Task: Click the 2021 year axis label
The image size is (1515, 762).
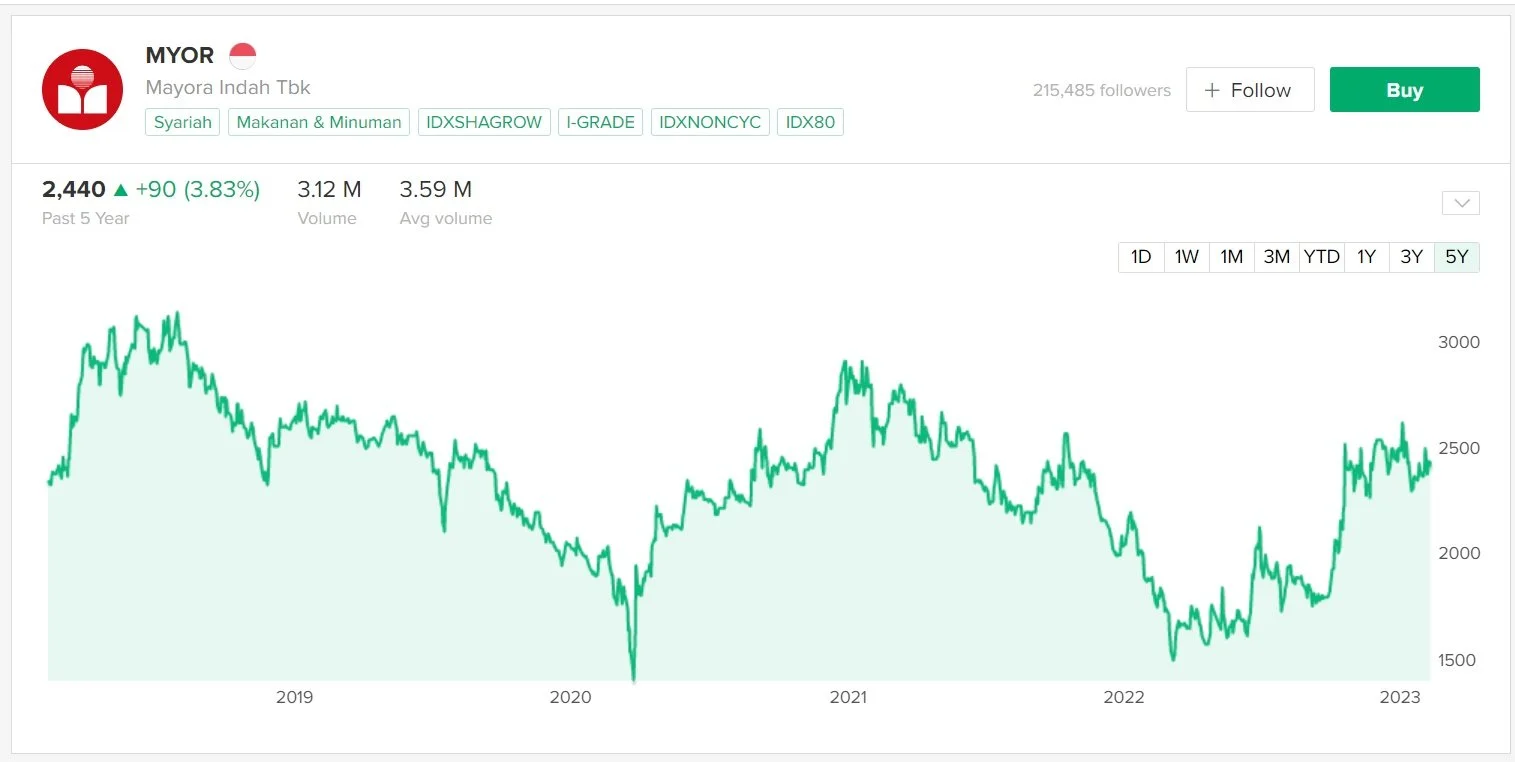Action: click(848, 697)
